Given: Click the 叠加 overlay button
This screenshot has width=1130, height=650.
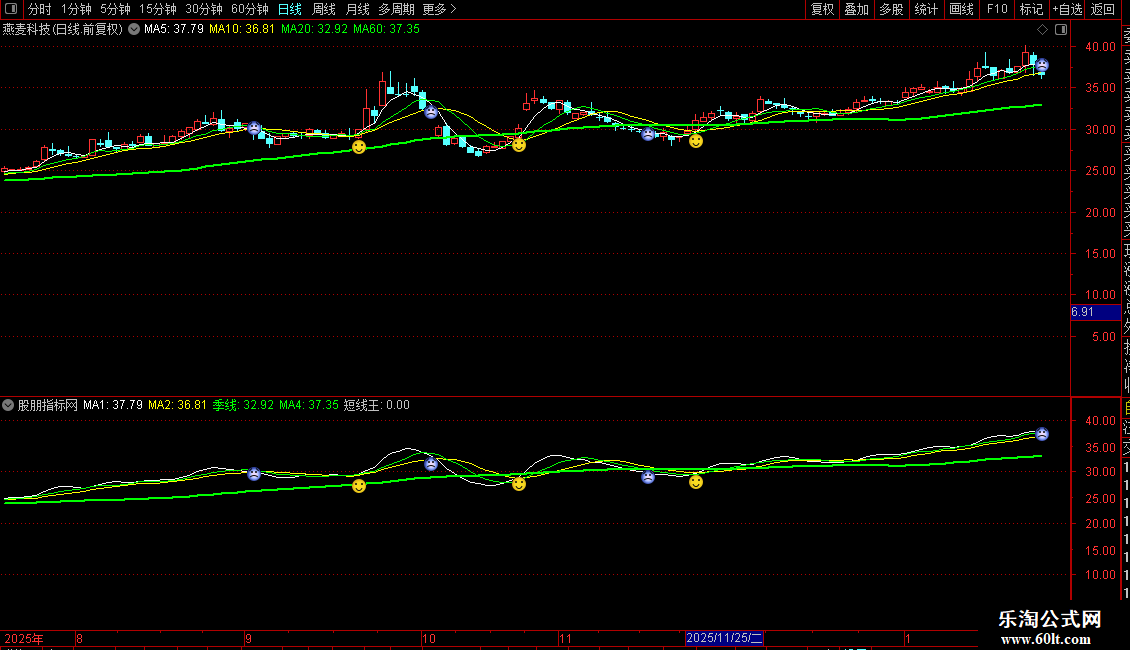Looking at the screenshot, I should pos(856,9).
